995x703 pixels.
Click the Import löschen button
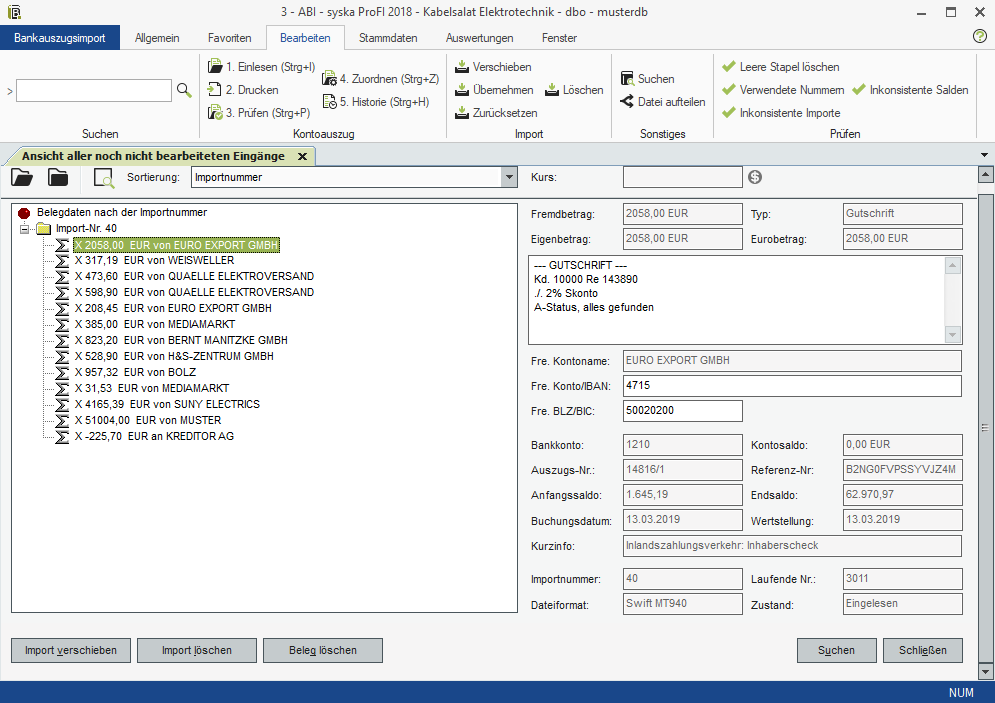tap(197, 650)
